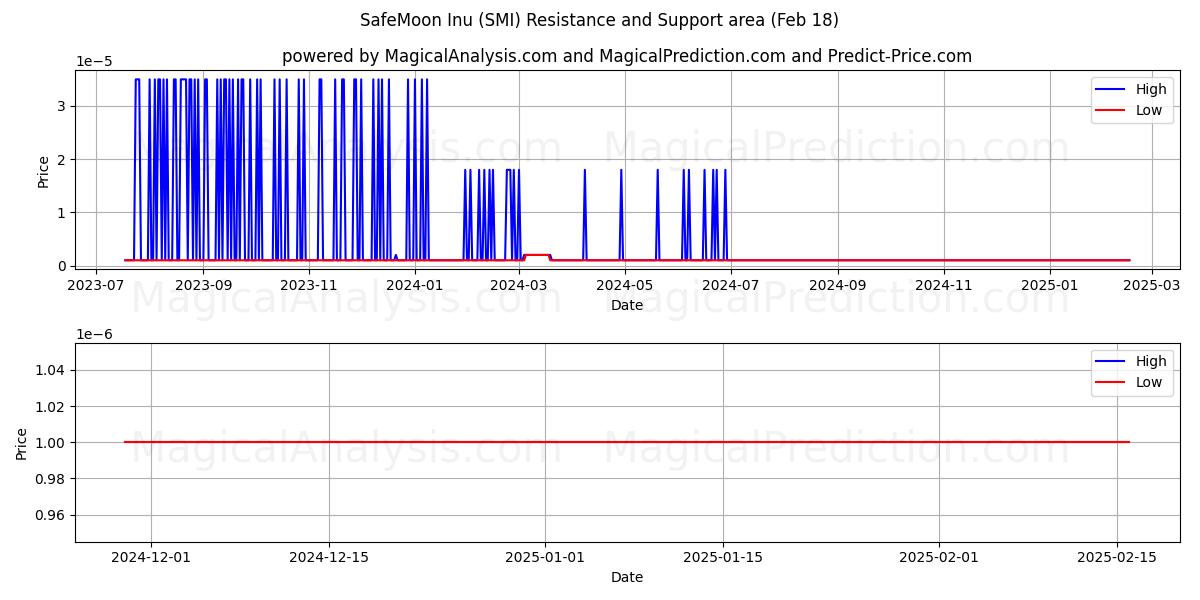Viewport: 1200px width, 600px height.
Task: Click the '2025-01-01' label on the bottom chart
Action: [x=545, y=557]
